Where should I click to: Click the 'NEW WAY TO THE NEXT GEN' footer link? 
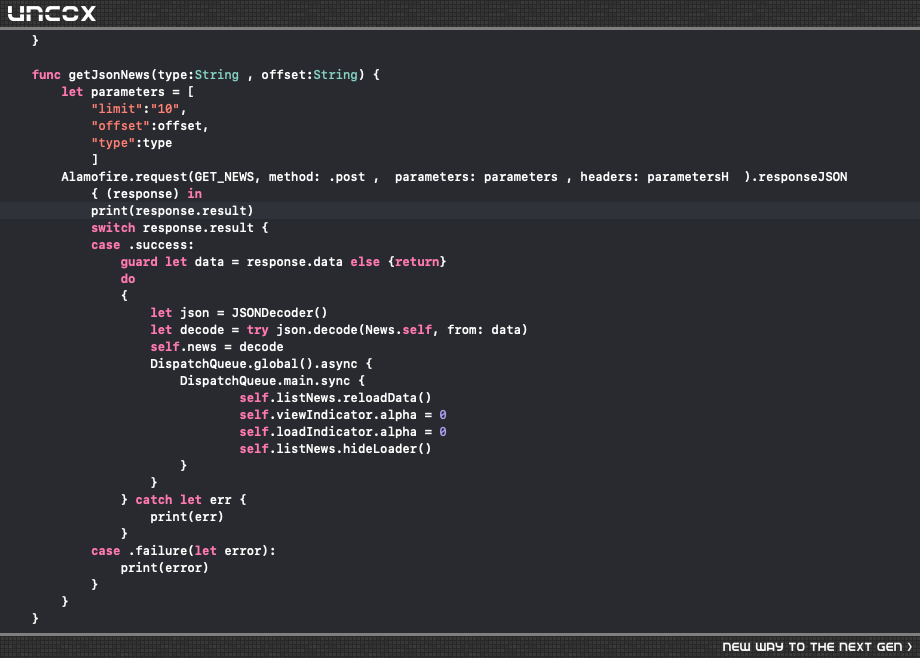pyautogui.click(x=817, y=646)
